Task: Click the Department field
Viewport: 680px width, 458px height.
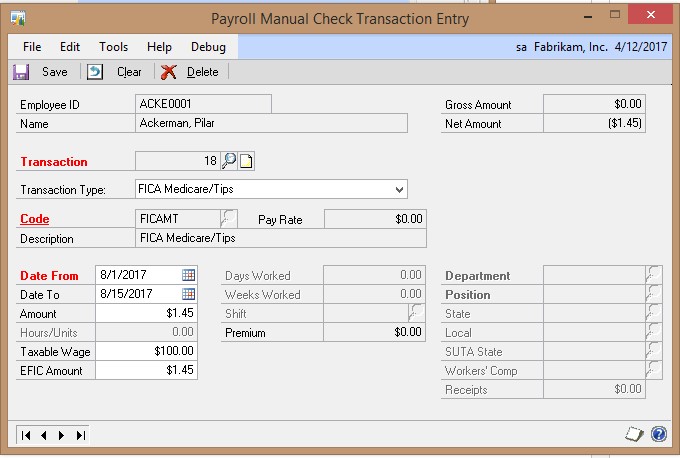Action: click(x=595, y=275)
